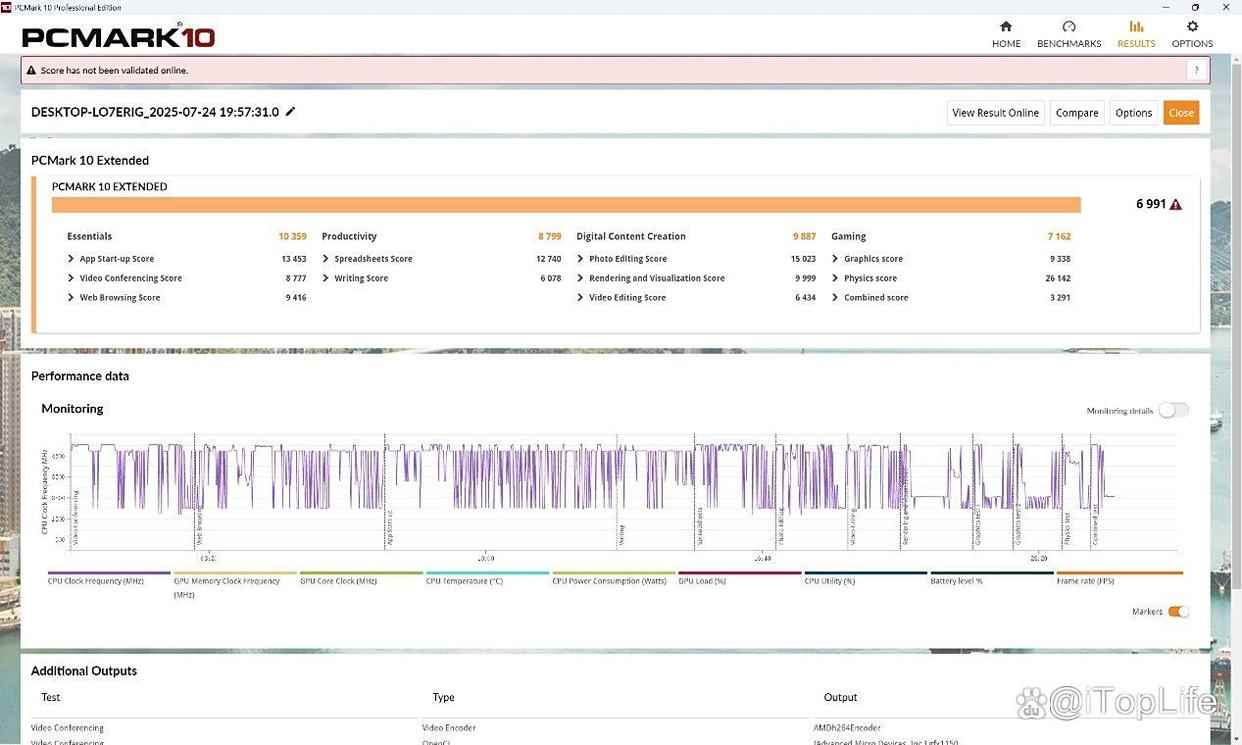Viewport: 1242px width, 745px height.
Task: Click the CPU clock frequency monitoring chart
Action: pos(624,492)
